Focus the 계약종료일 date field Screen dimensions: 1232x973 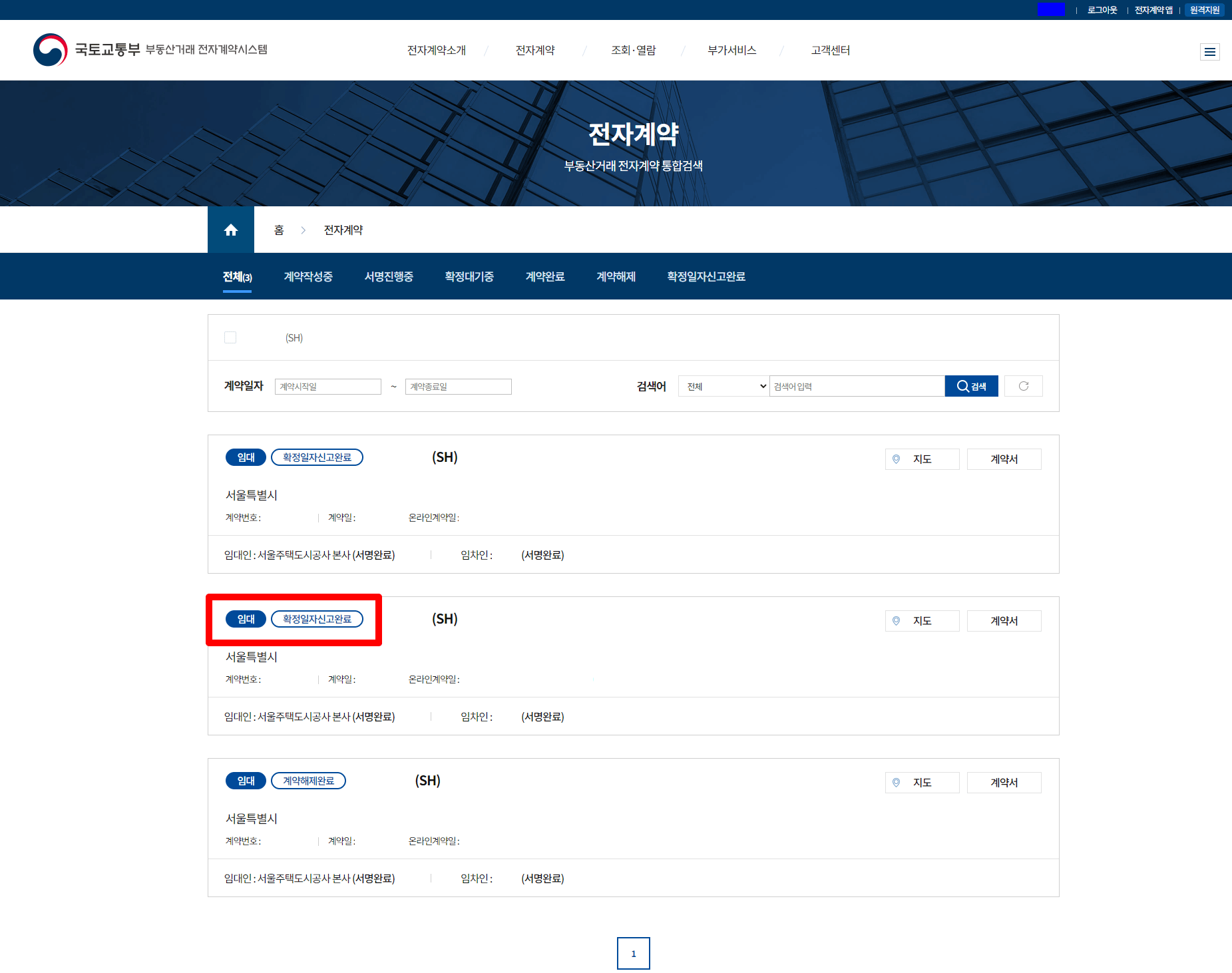[x=458, y=387]
